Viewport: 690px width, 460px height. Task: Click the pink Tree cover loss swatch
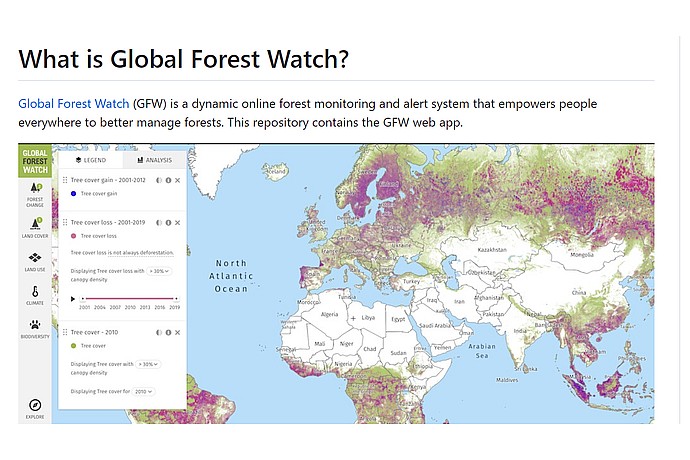coord(73,236)
